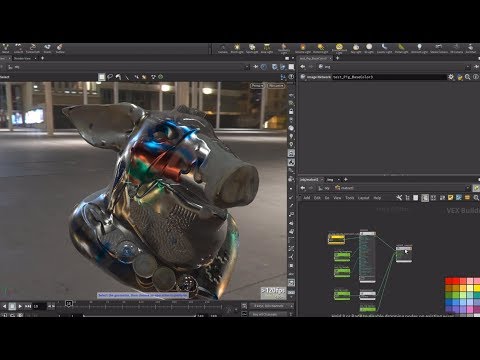Add a Distant Light from the shelf
The height and width of the screenshot is (360, 480).
(320, 49)
